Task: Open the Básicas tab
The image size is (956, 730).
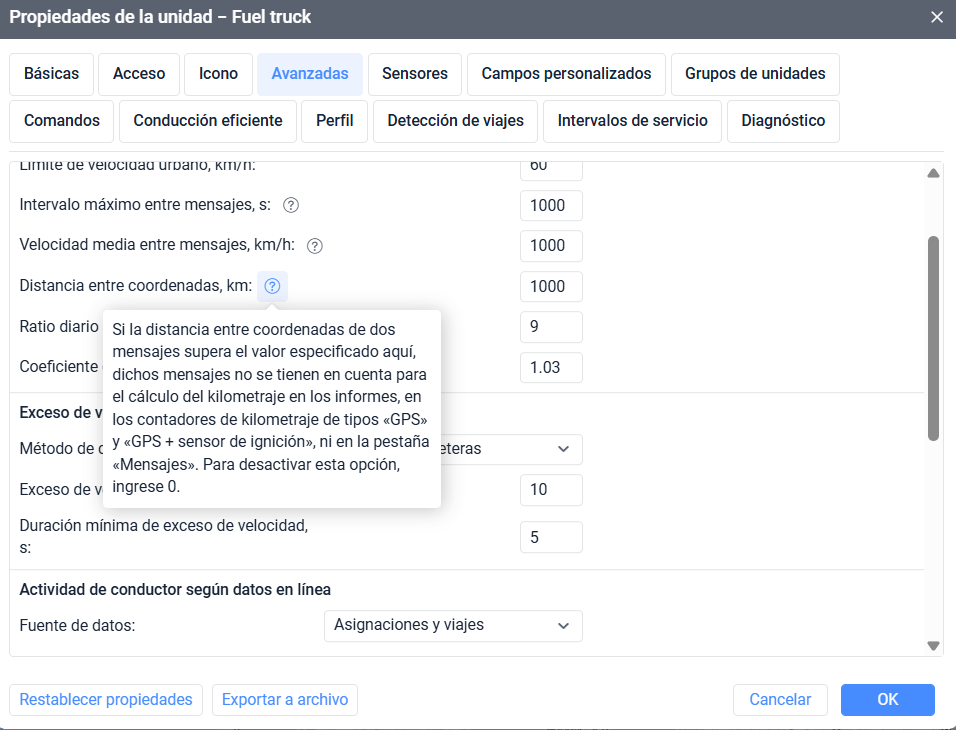Action: 51,74
